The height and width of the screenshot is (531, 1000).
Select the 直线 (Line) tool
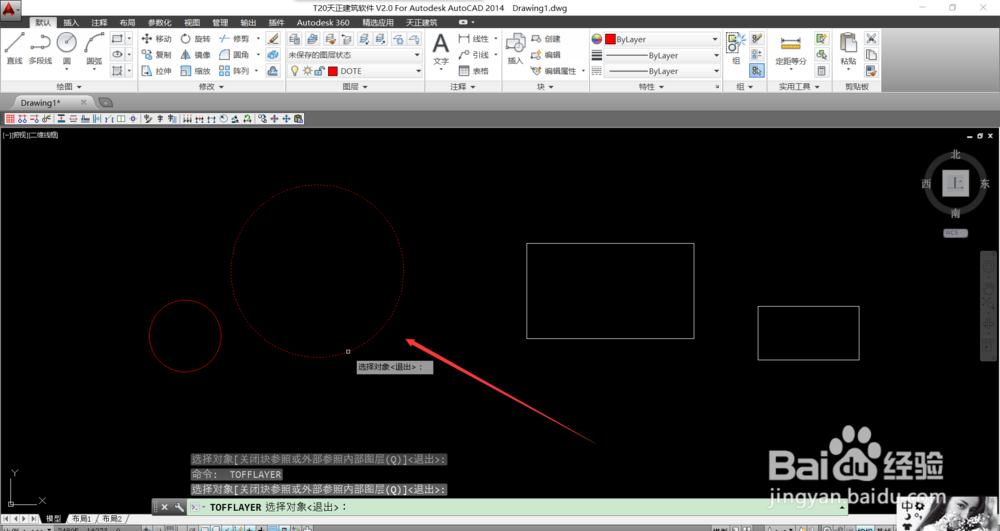click(14, 48)
